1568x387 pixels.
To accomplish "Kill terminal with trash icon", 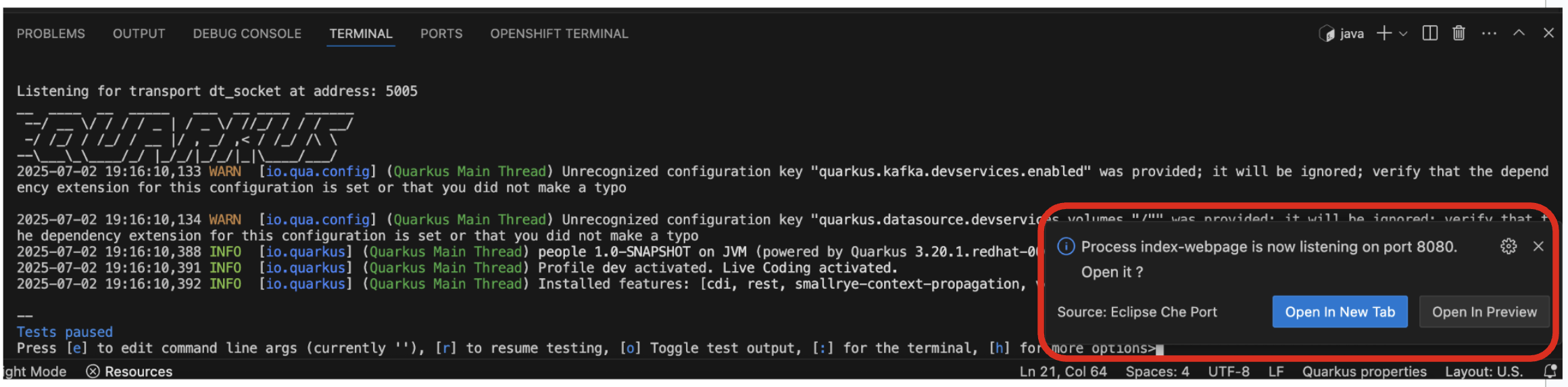I will [1459, 33].
